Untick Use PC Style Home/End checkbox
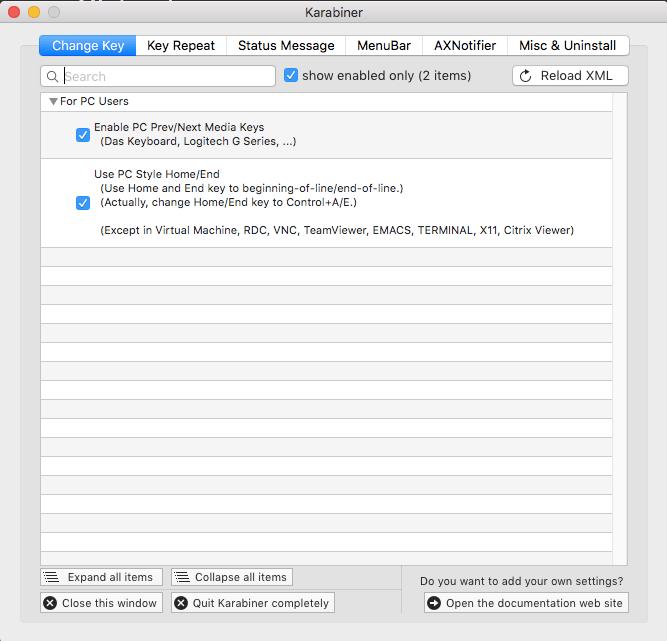The height and width of the screenshot is (641, 667). coord(83,203)
